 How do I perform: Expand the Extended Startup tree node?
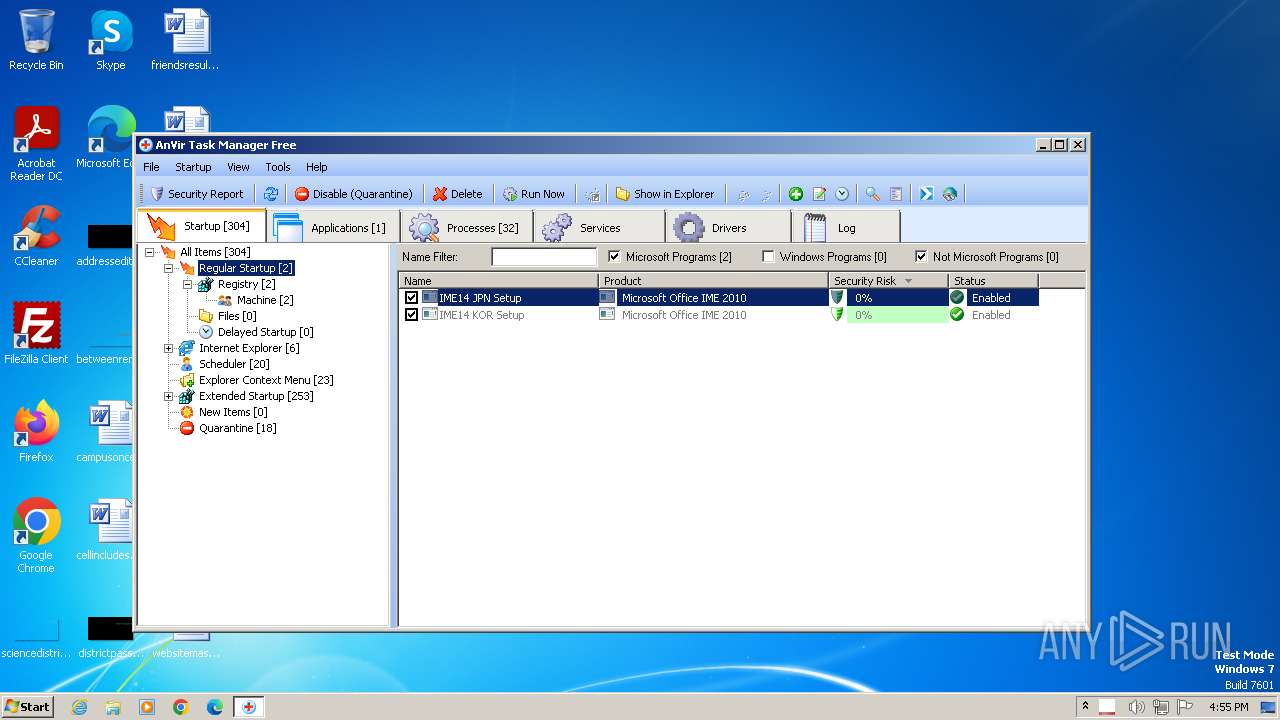tap(168, 396)
